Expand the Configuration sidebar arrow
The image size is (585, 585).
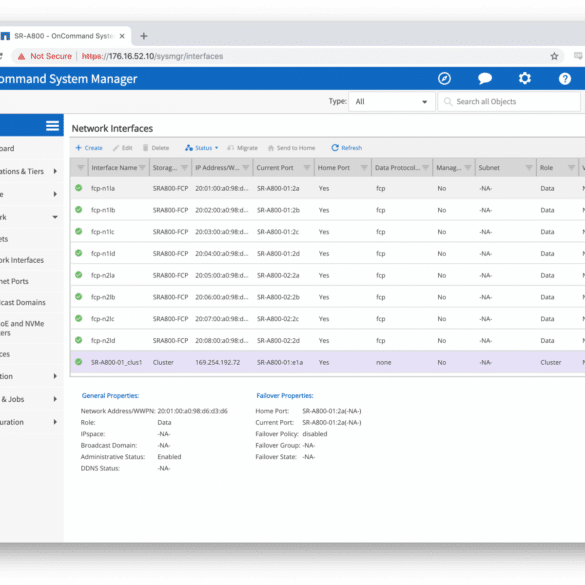pyautogui.click(x=55, y=422)
